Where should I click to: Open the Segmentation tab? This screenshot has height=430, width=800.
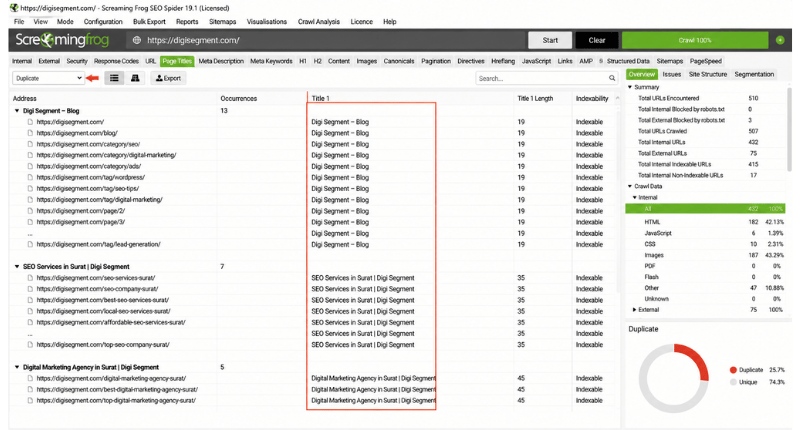pyautogui.click(x=754, y=74)
